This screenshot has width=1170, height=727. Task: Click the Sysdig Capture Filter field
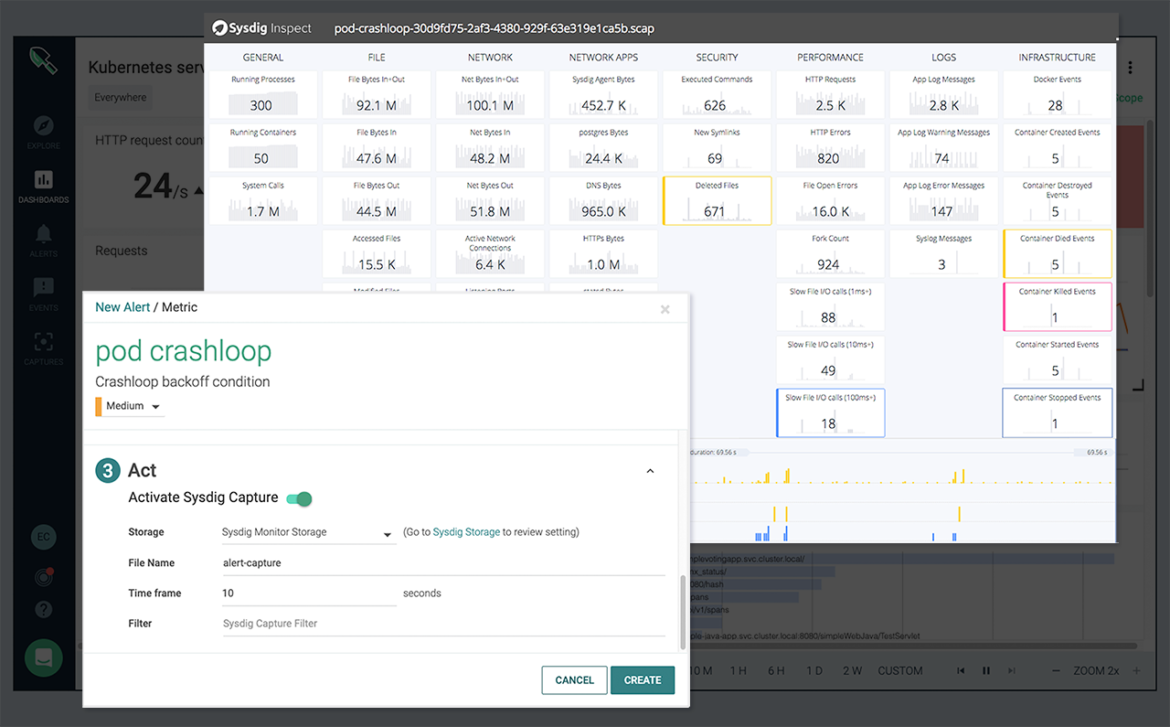[x=443, y=623]
